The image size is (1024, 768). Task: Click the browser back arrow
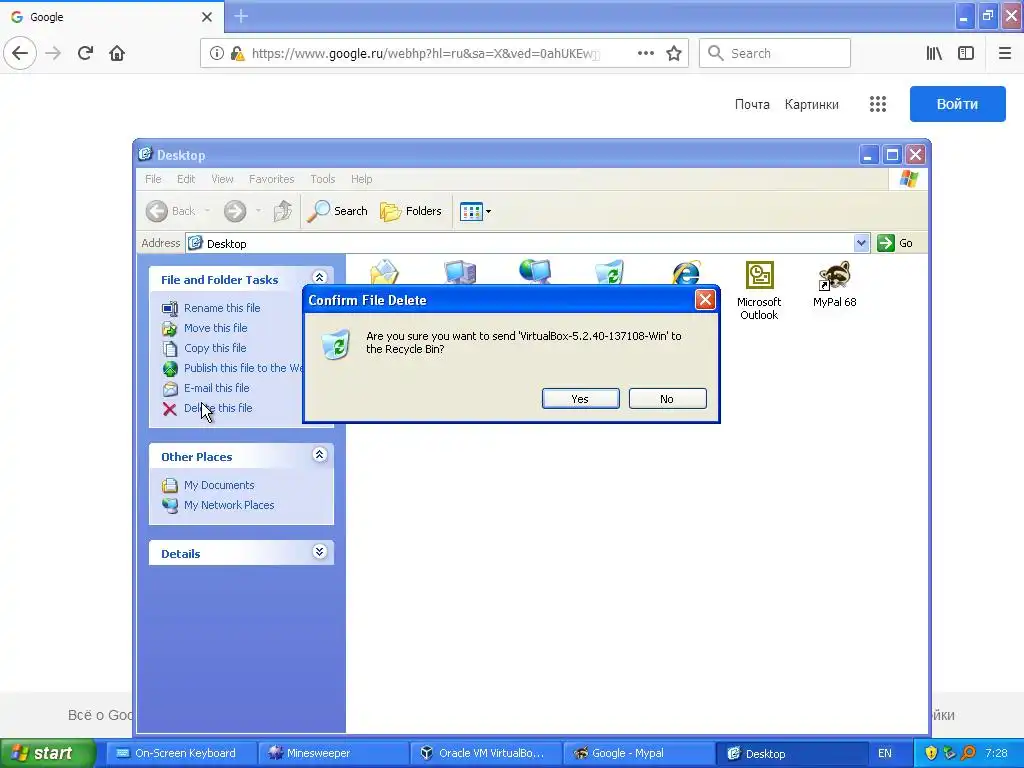[x=20, y=53]
